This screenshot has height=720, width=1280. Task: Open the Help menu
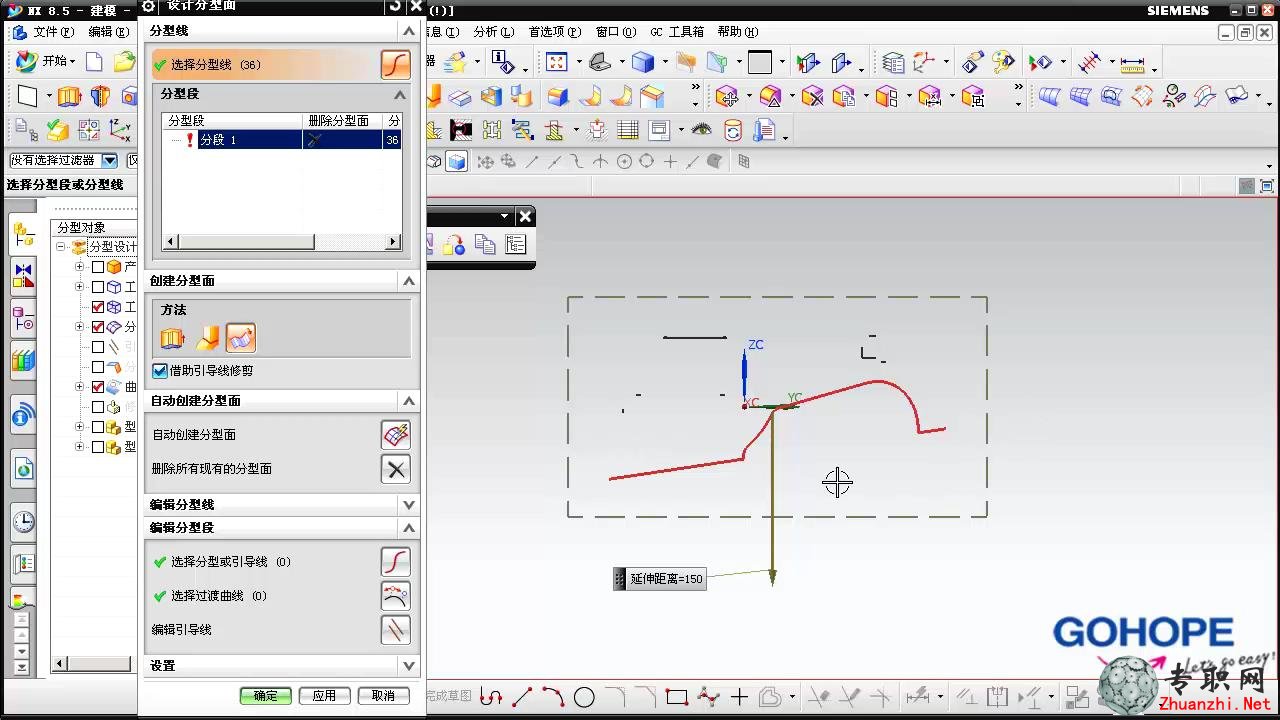737,32
